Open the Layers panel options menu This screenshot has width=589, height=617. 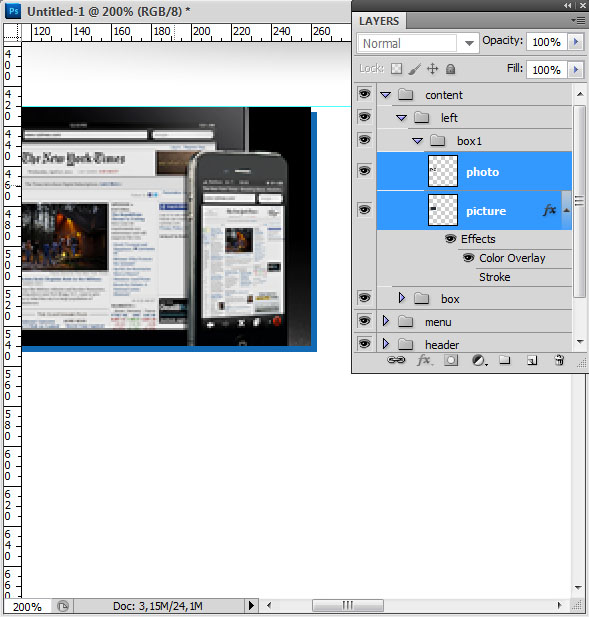click(579, 20)
